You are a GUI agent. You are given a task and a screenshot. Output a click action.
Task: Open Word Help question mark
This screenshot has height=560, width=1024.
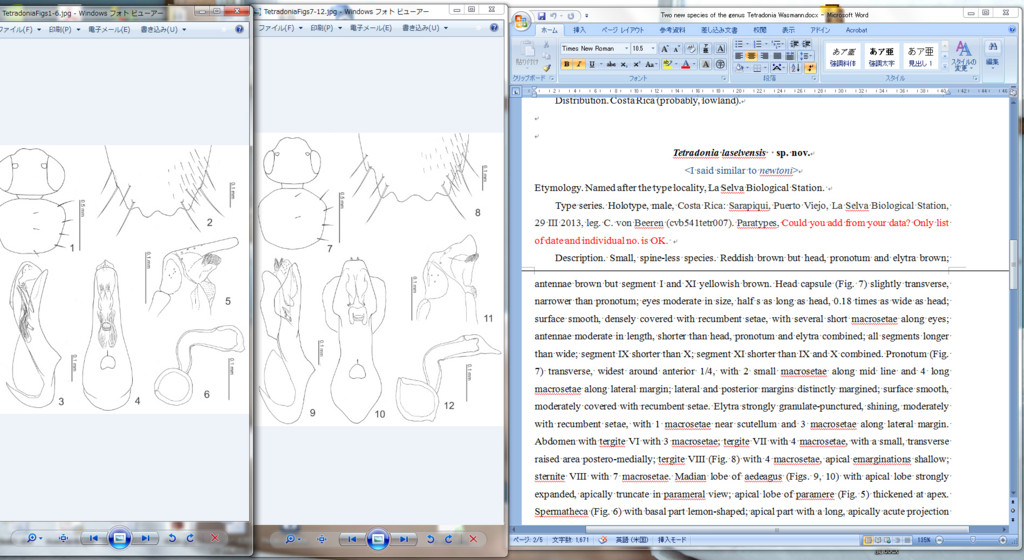tap(1013, 29)
